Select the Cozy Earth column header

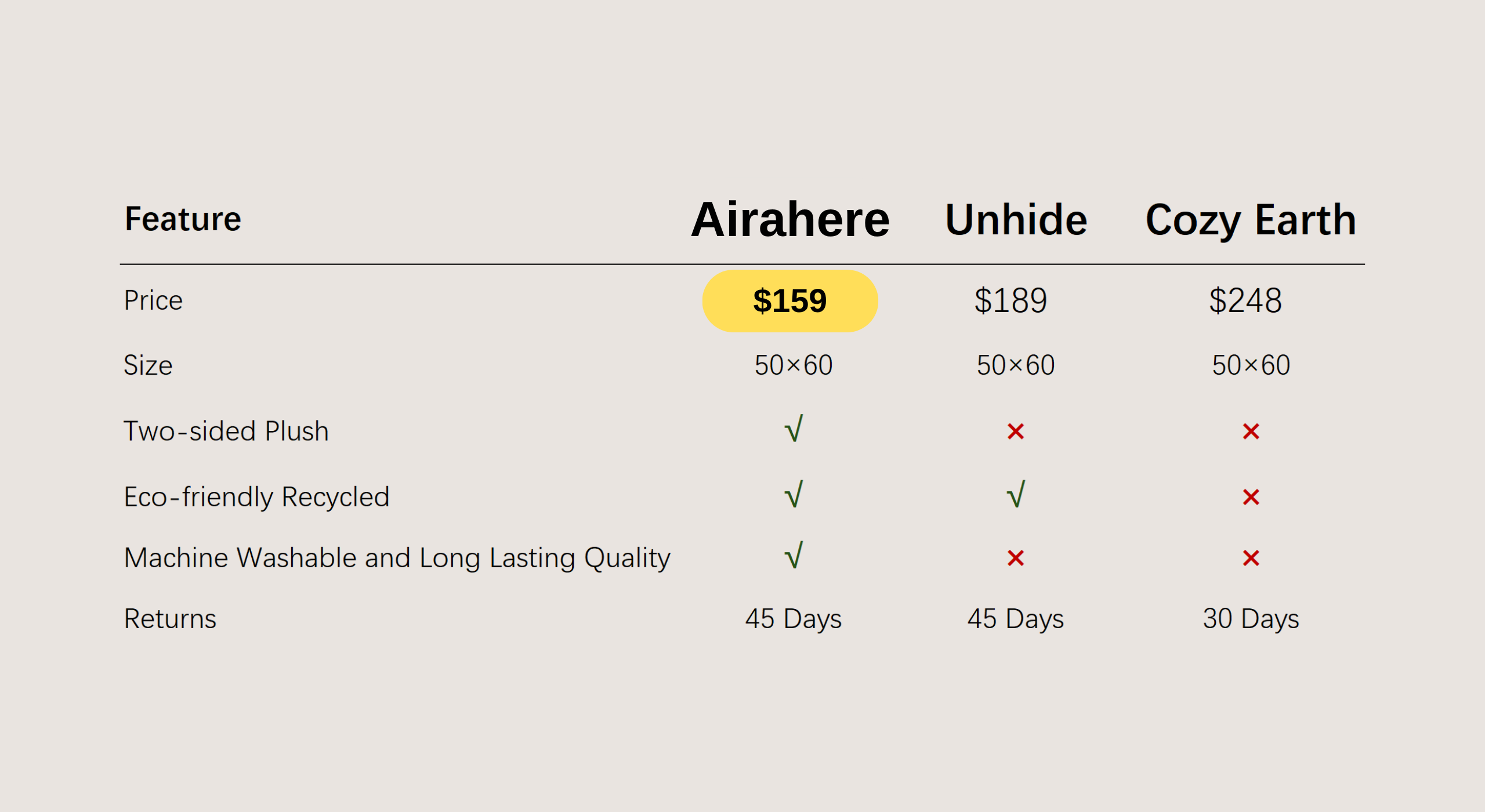pos(1251,220)
